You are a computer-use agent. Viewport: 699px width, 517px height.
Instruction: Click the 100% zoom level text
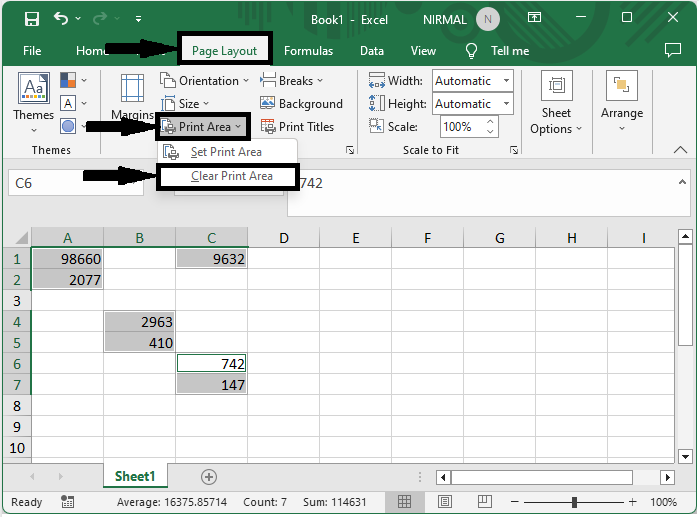coord(663,502)
